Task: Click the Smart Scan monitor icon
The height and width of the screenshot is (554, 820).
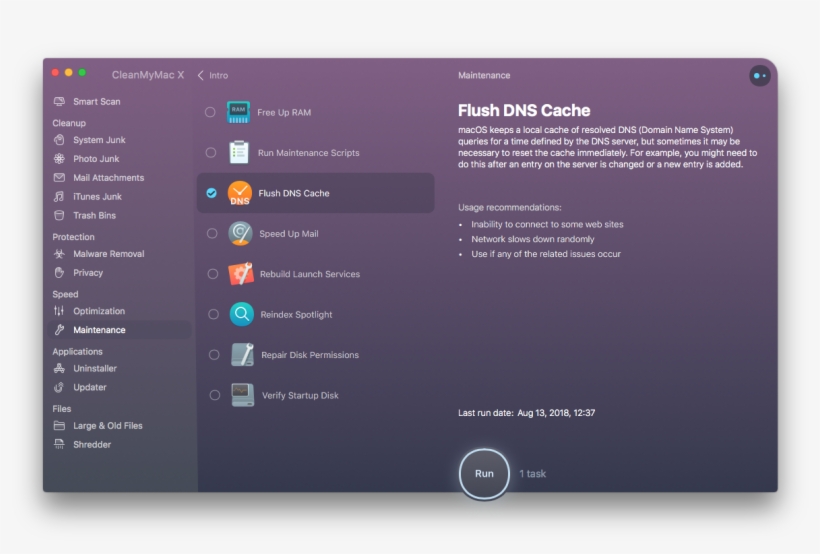Action: [59, 101]
